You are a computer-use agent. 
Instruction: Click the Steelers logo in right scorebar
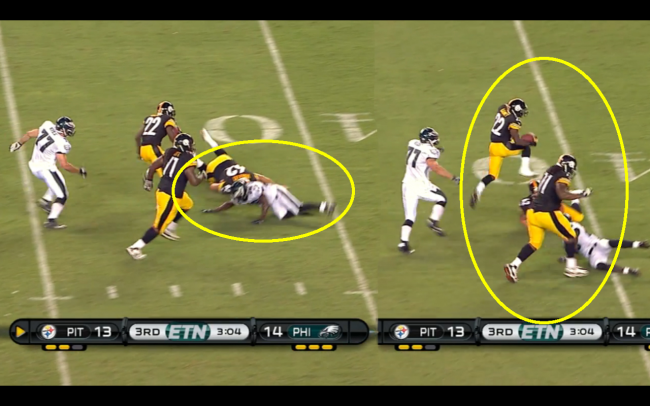(401, 332)
